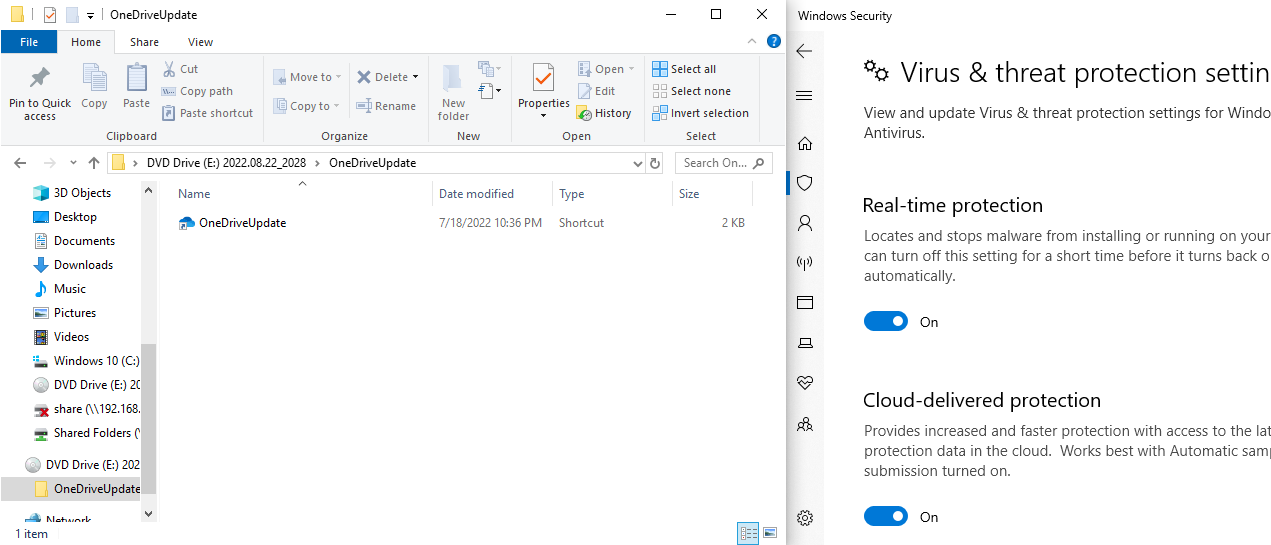The height and width of the screenshot is (545, 1271).
Task: Open Windows Security Home icon
Action: [x=805, y=144]
